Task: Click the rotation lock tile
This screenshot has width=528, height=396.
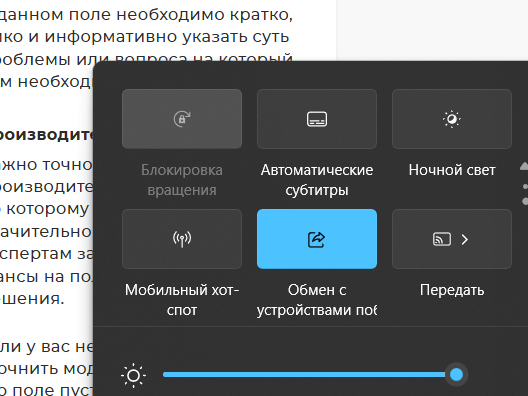Action: (182, 119)
